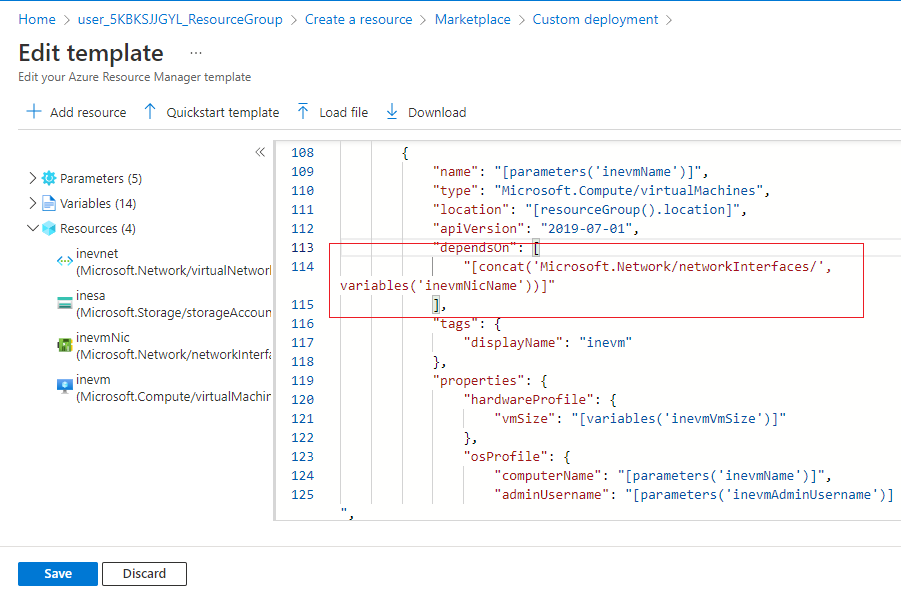Viewport: 901px width, 591px height.
Task: Open Custom deployment breadcrumb link
Action: click(x=595, y=19)
